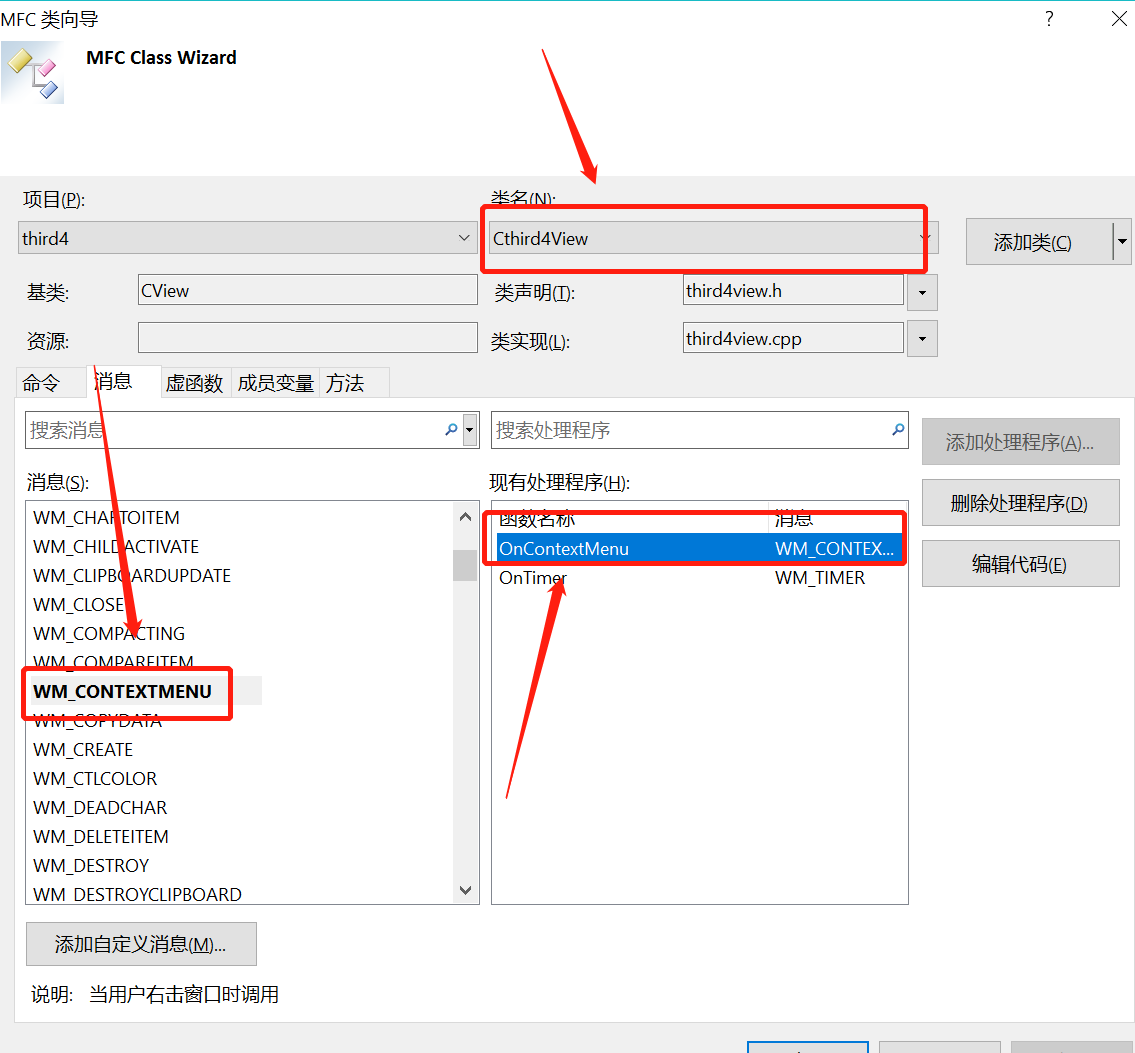The height and width of the screenshot is (1053, 1135).
Task: Open the 成员变量 tab
Action: click(275, 382)
